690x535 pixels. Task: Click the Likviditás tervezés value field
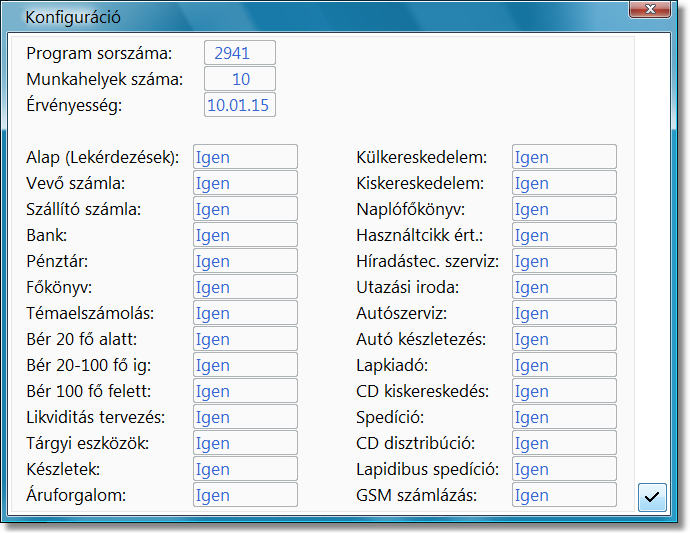click(x=245, y=416)
